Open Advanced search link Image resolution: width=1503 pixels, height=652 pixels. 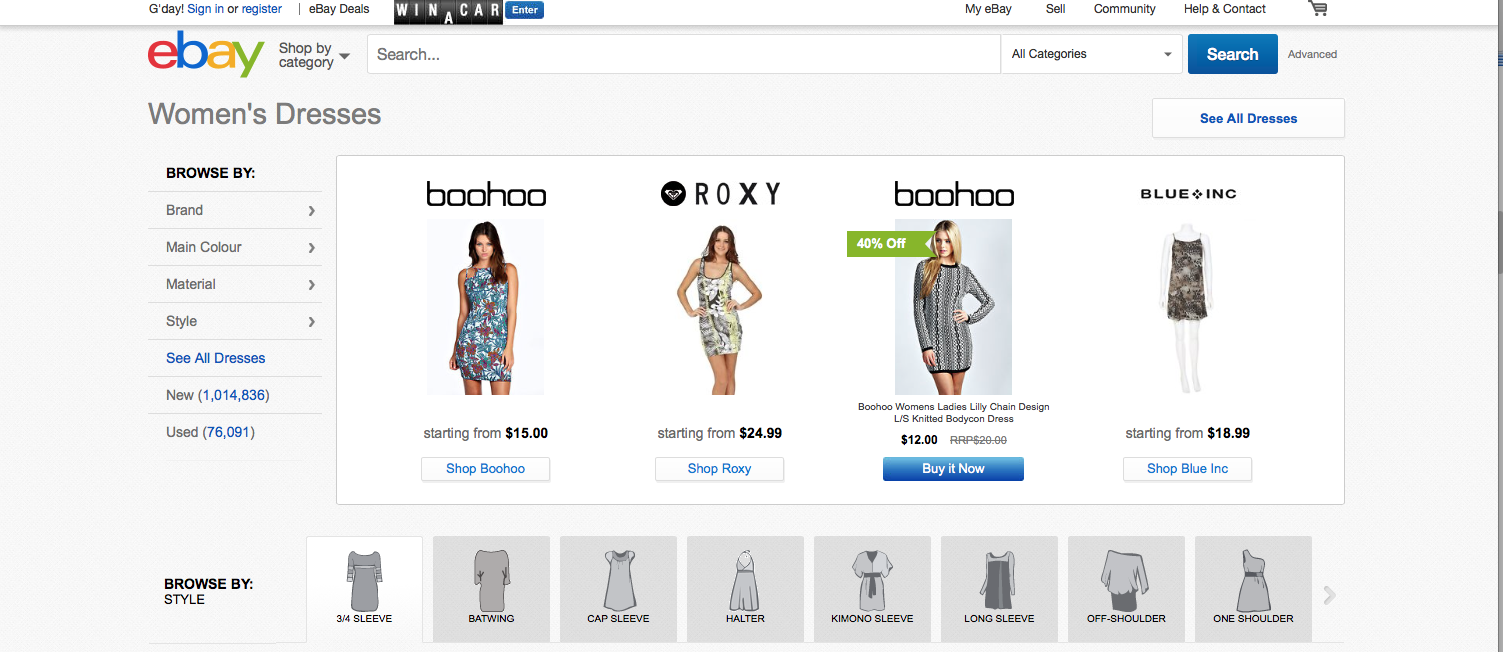point(1312,54)
